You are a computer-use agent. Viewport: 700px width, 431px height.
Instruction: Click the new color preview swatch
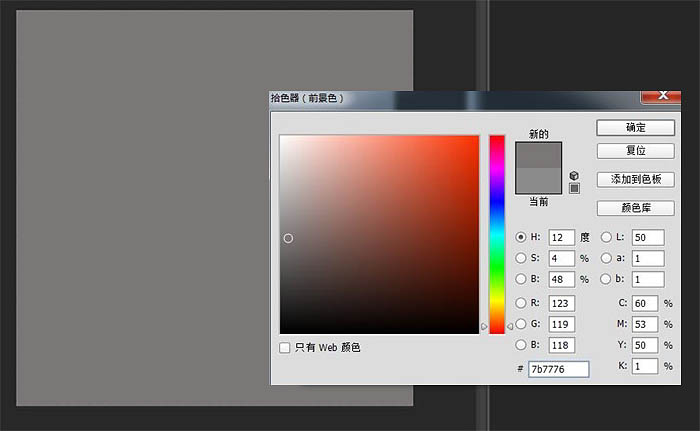click(540, 154)
